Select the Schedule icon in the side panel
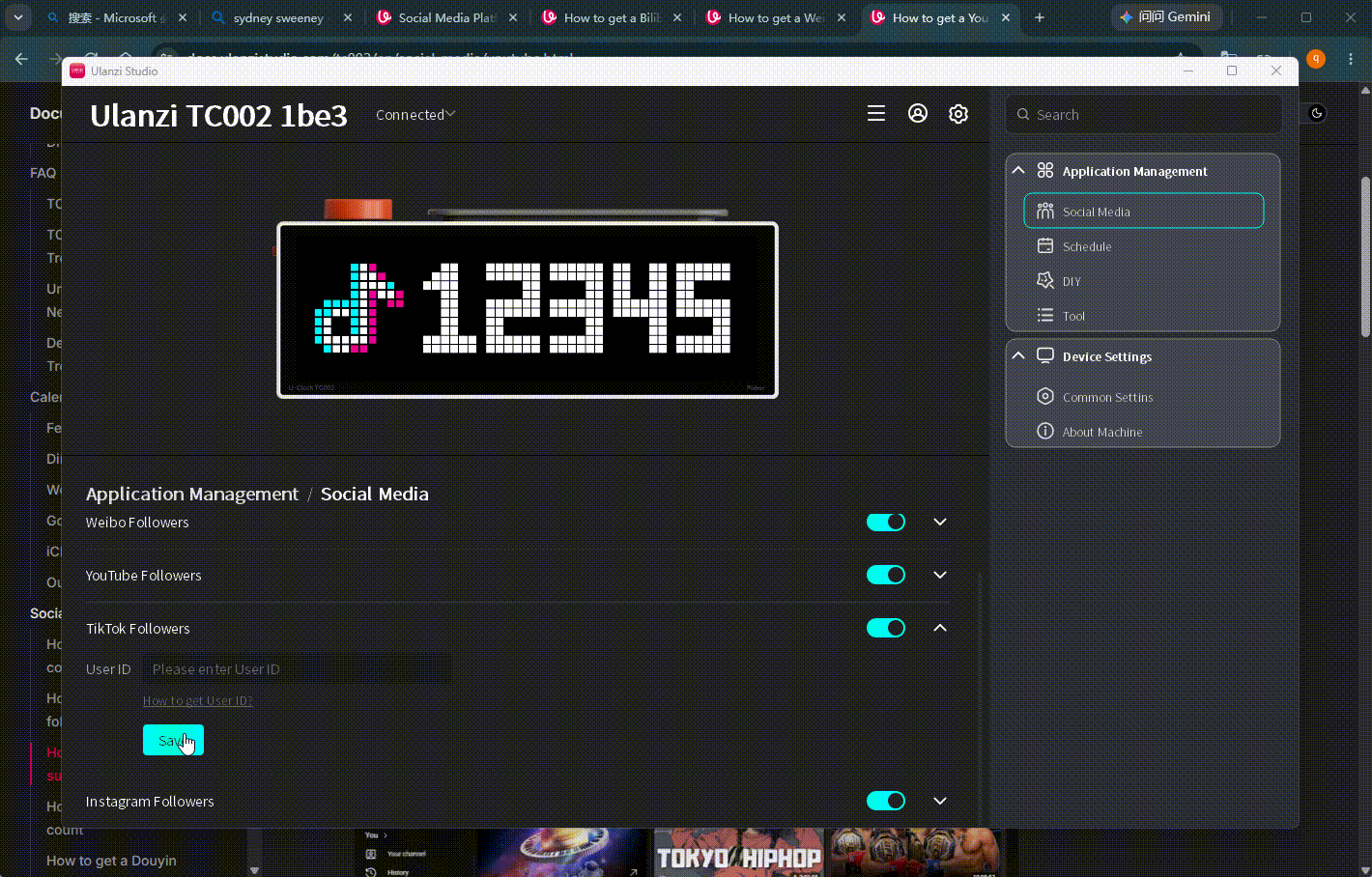This screenshot has height=877, width=1372. pos(1045,246)
